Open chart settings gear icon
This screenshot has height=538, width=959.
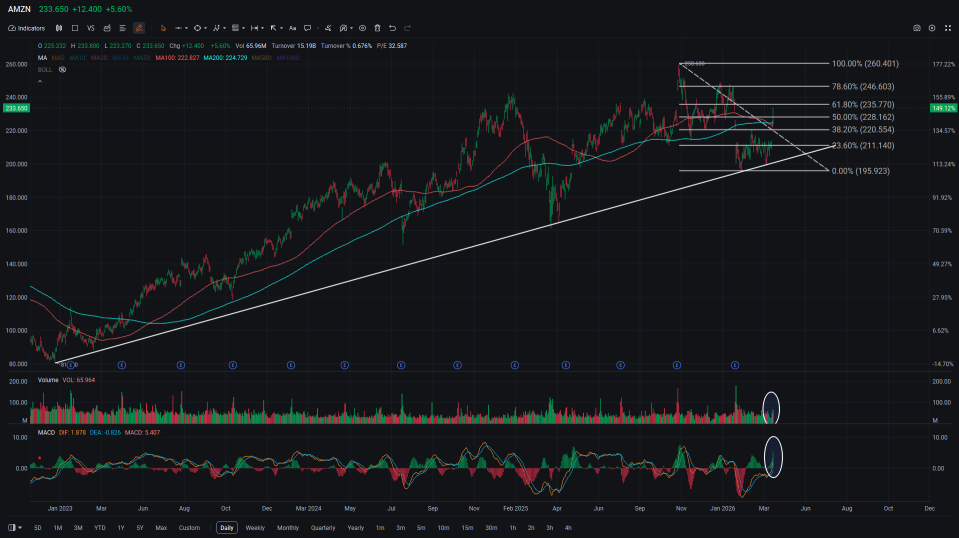(931, 28)
